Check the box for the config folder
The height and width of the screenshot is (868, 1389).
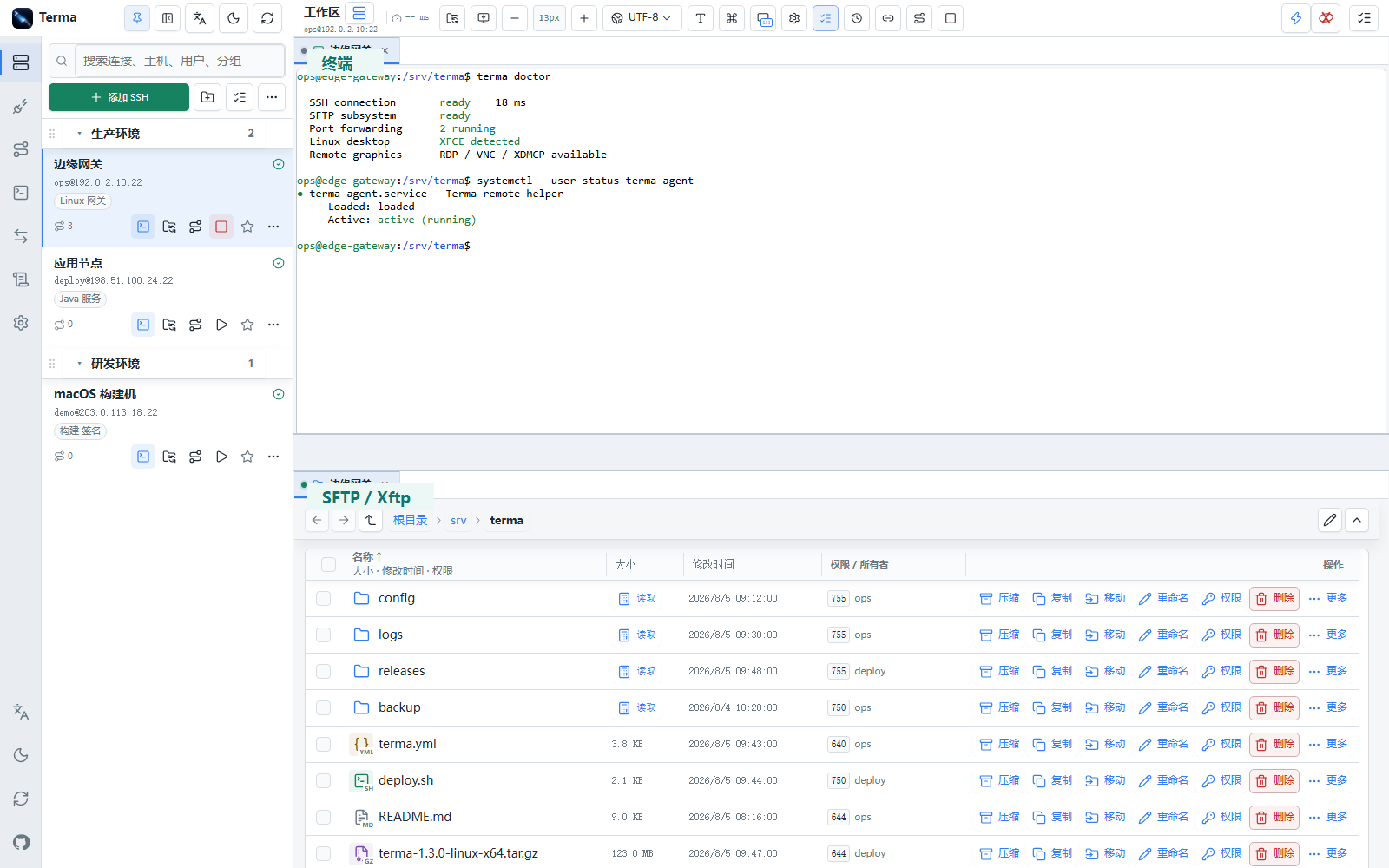(x=324, y=599)
